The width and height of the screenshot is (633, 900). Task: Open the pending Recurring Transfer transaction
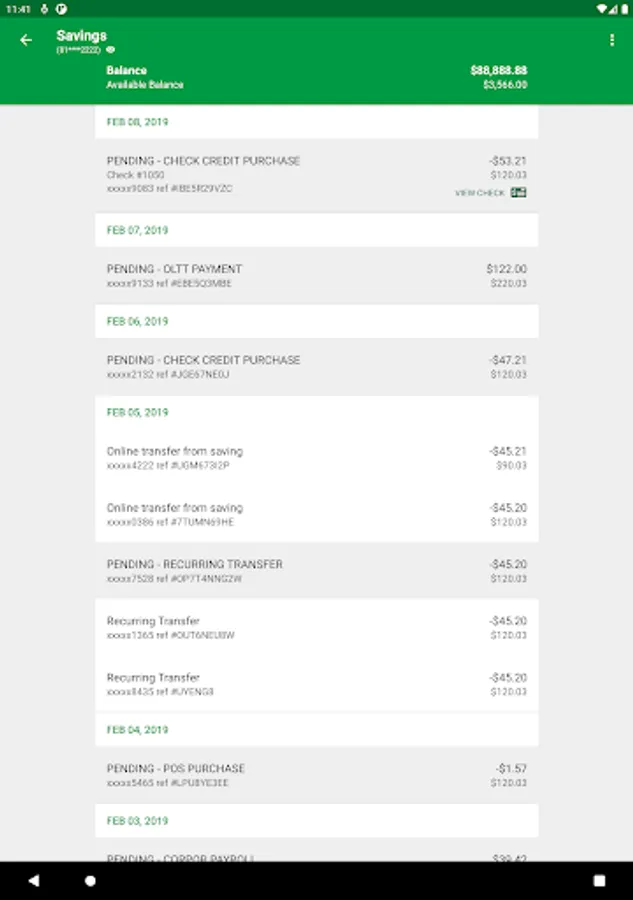[x=316, y=571]
